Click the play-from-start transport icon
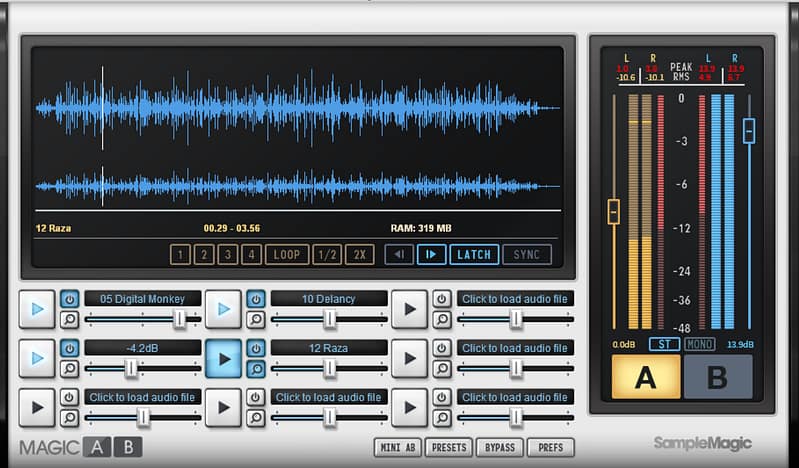 432,254
